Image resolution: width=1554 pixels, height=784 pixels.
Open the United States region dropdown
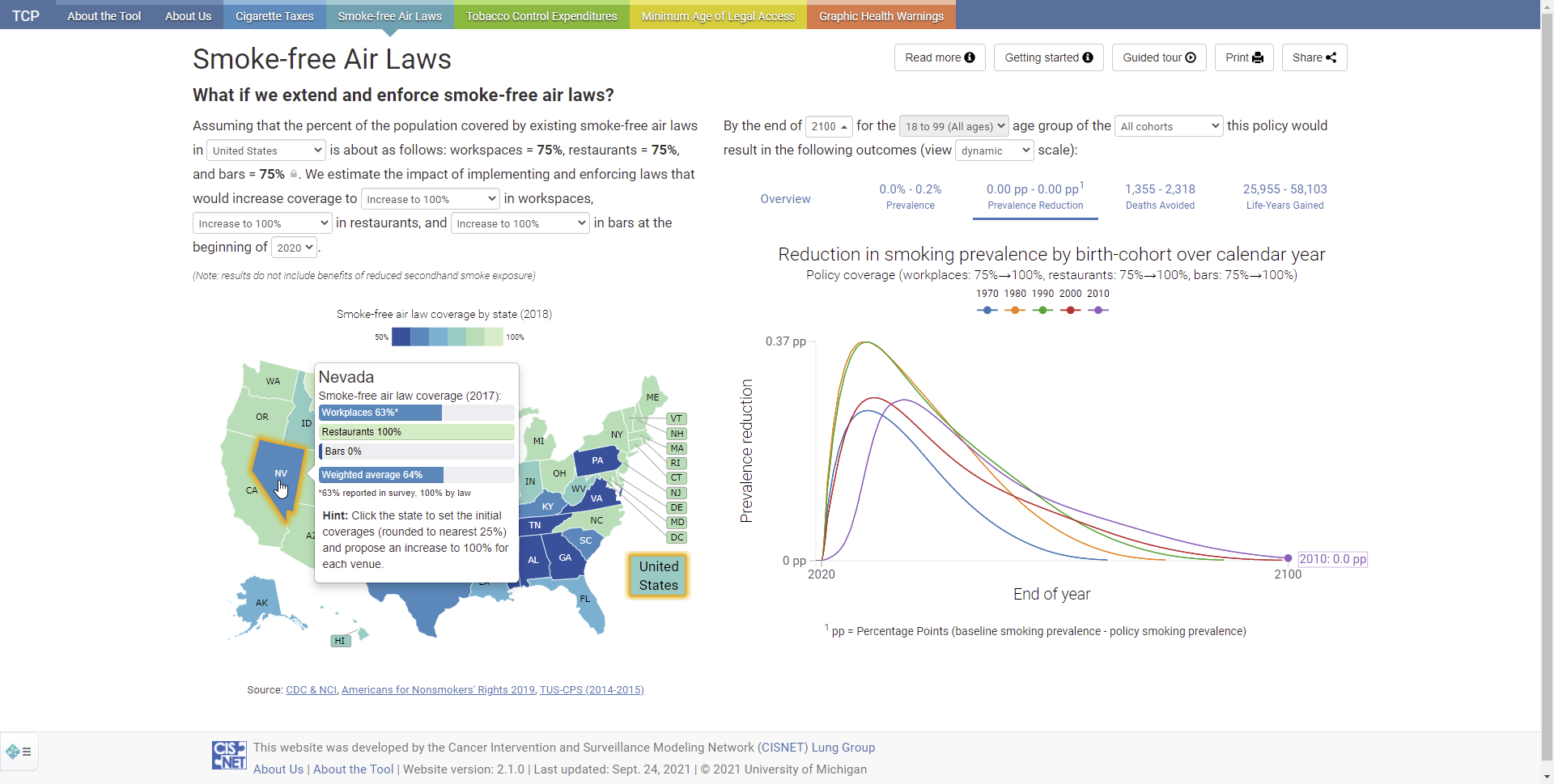click(x=266, y=150)
